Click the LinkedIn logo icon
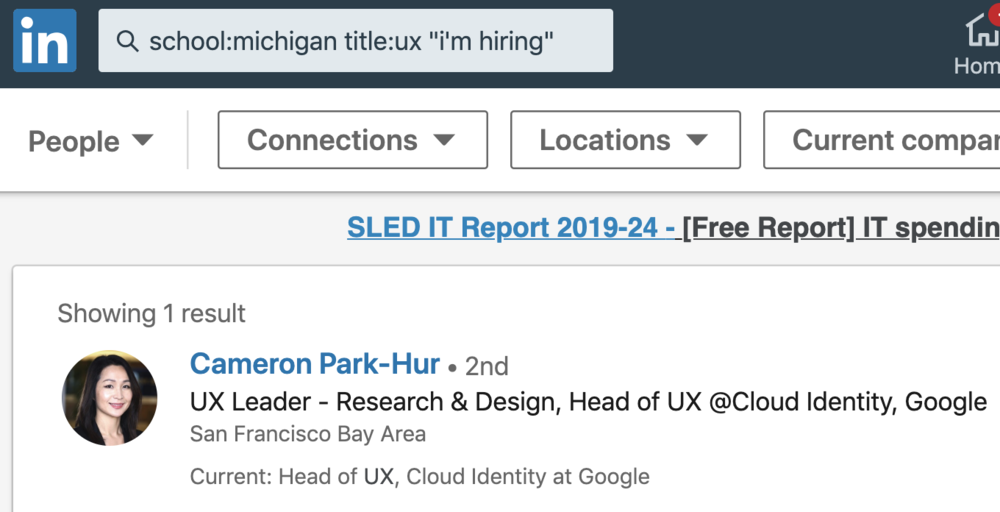This screenshot has width=1000, height=512. [45, 41]
